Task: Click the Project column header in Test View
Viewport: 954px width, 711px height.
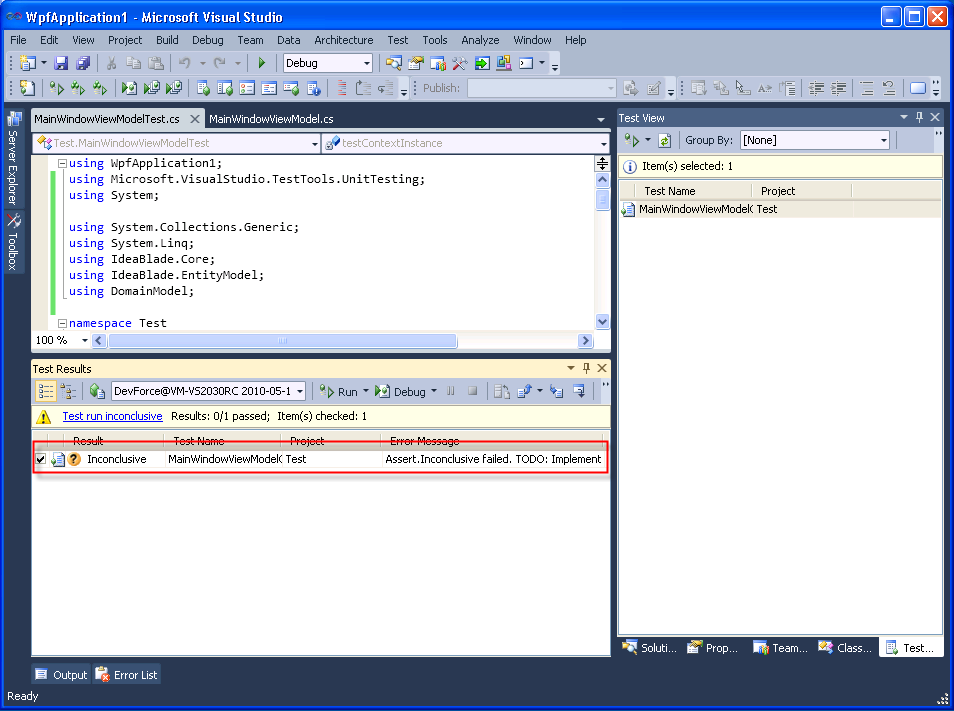Action: click(801, 191)
